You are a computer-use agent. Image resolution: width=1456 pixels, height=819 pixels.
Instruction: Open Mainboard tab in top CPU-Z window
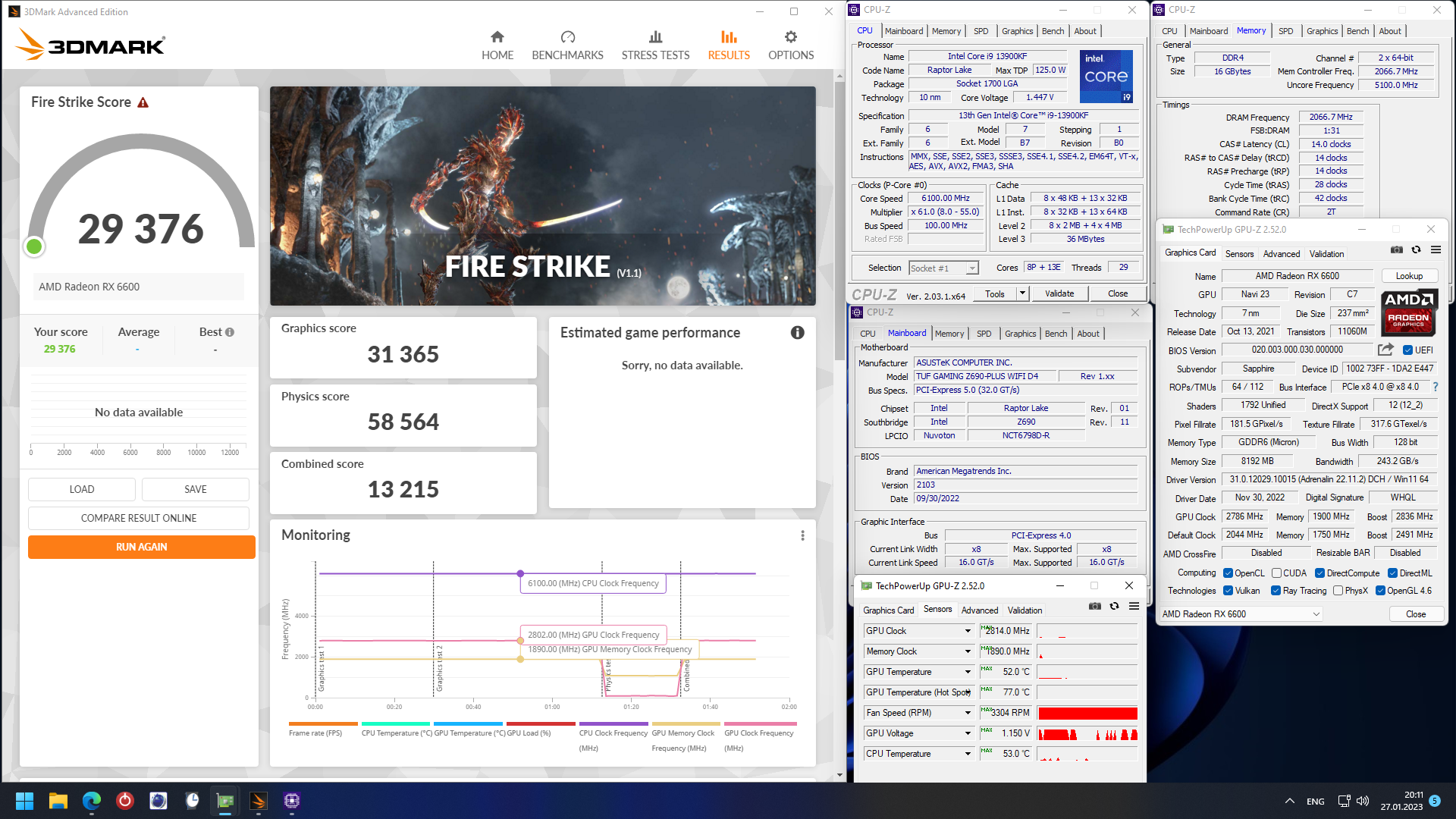[x=904, y=31]
